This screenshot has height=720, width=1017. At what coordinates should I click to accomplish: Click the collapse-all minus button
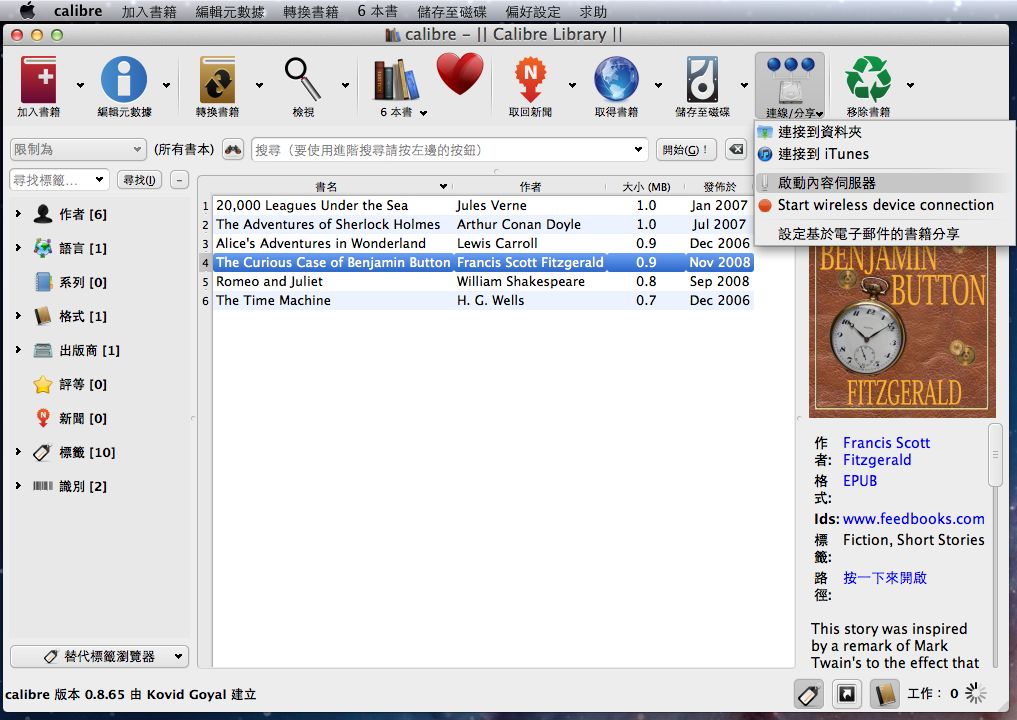pyautogui.click(x=180, y=180)
